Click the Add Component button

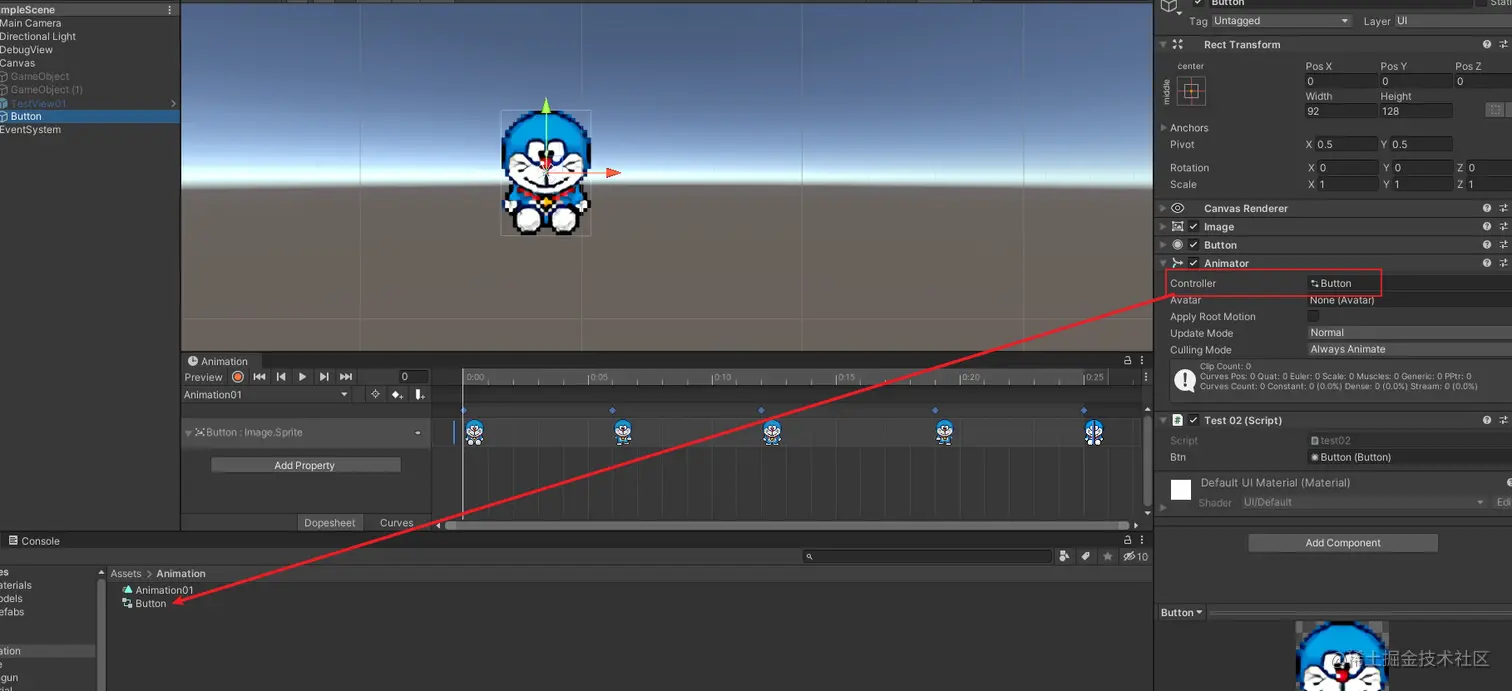pyautogui.click(x=1342, y=542)
